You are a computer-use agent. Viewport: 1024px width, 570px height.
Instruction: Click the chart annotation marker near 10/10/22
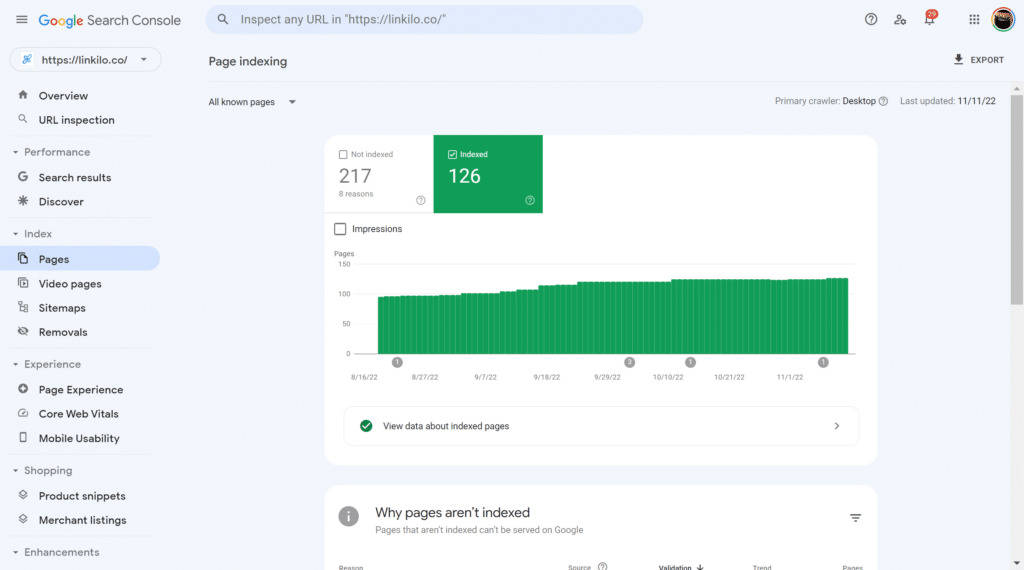[x=690, y=362]
